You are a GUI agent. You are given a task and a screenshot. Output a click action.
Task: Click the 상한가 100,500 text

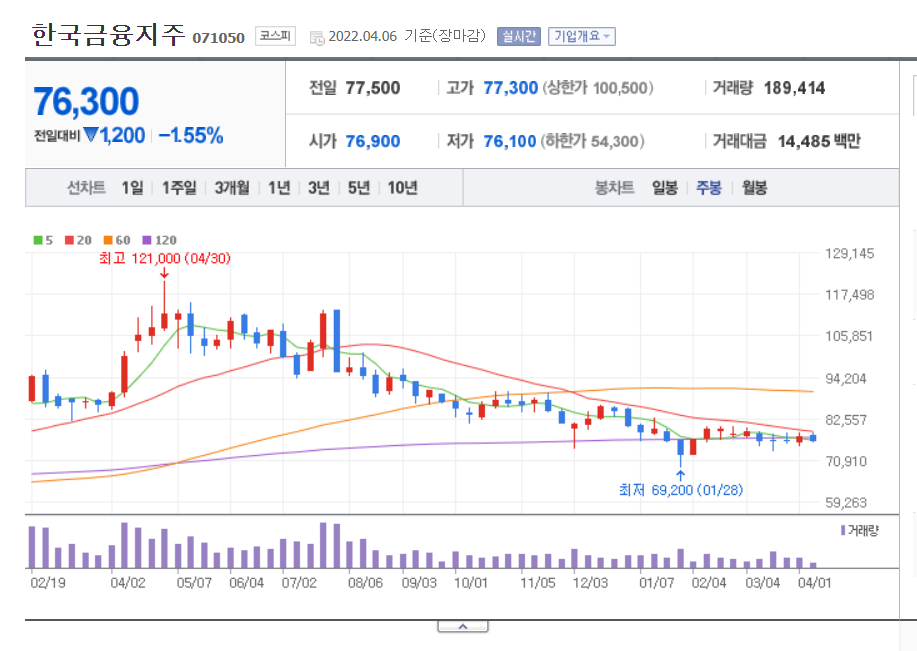coord(598,88)
